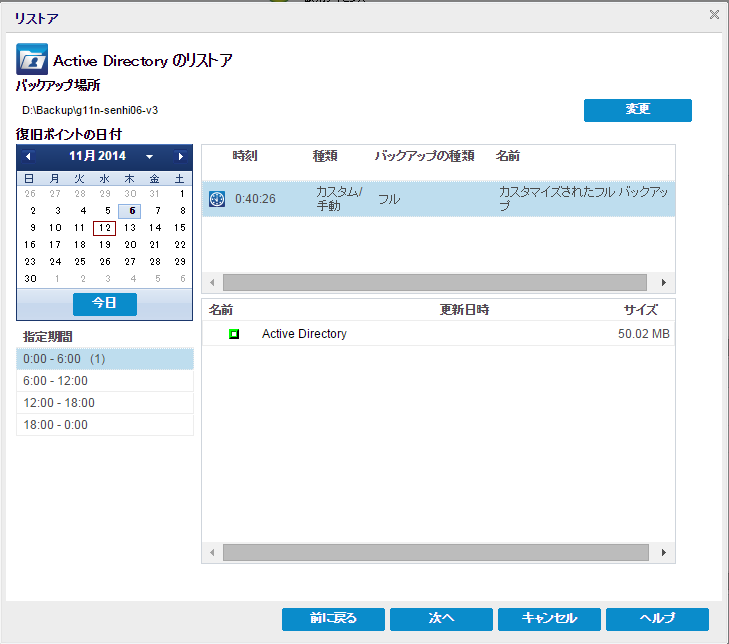This screenshot has width=729, height=644.
Task: Click the 次へ button
Action: click(441, 619)
